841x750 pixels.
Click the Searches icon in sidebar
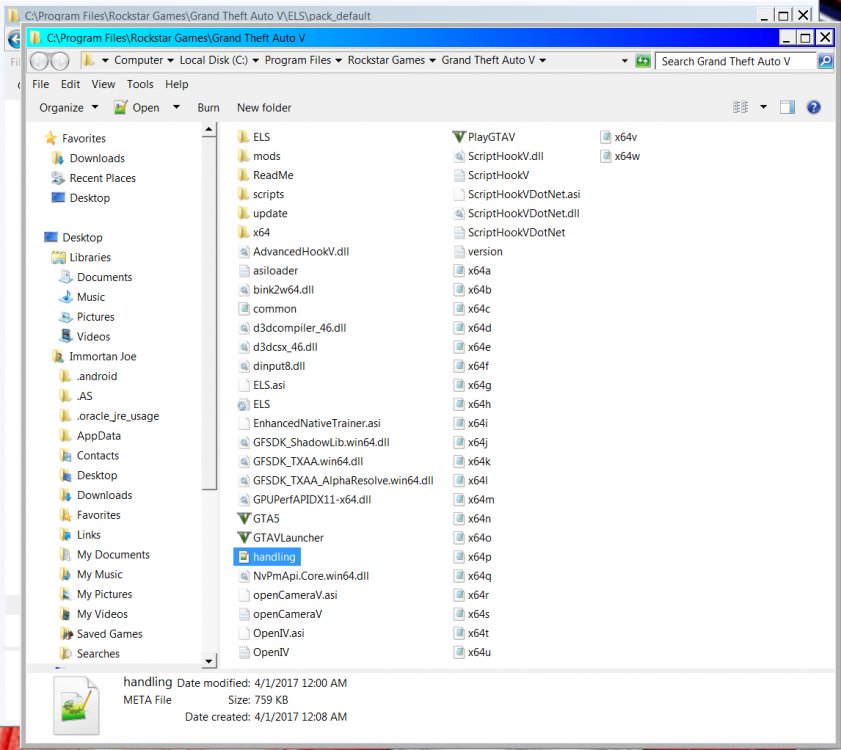pos(66,653)
